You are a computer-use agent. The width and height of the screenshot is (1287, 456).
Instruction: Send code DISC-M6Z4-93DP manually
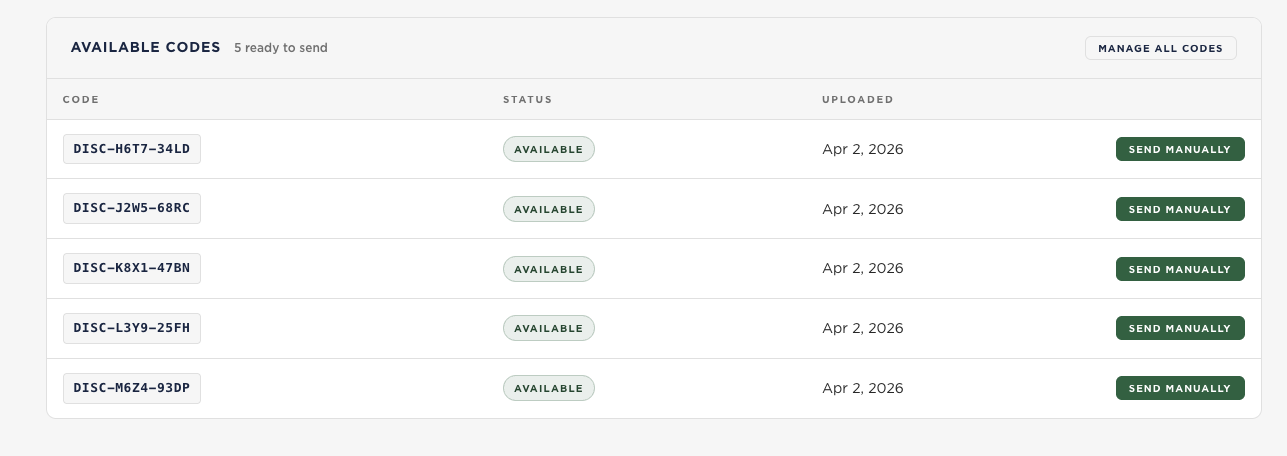[1180, 388]
